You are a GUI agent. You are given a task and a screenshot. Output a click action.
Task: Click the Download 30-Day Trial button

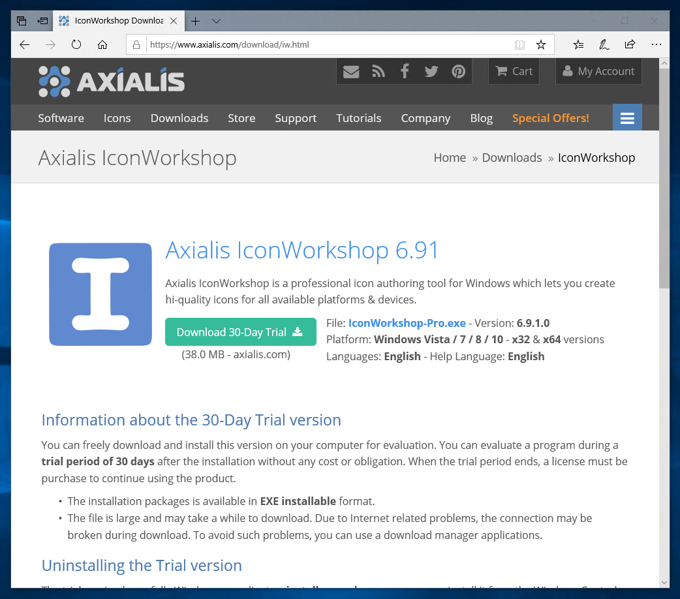point(241,332)
